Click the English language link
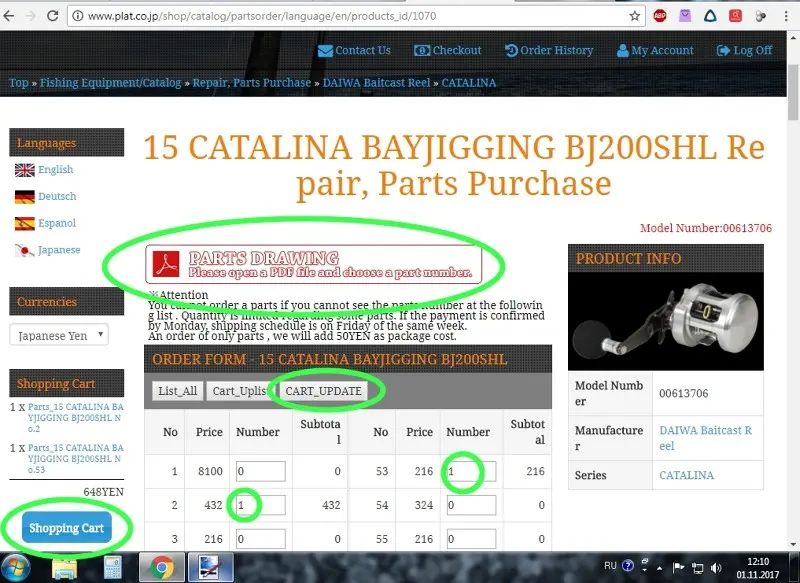The width and height of the screenshot is (800, 583). pyautogui.click(x=56, y=169)
